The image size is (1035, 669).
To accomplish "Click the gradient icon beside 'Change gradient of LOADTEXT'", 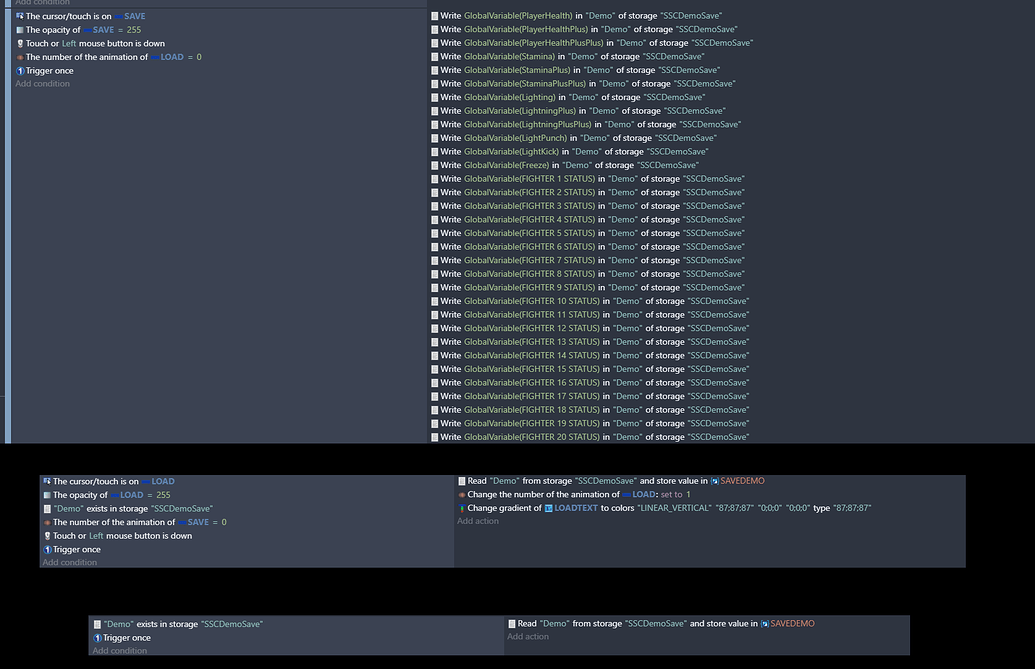I will [x=461, y=508].
